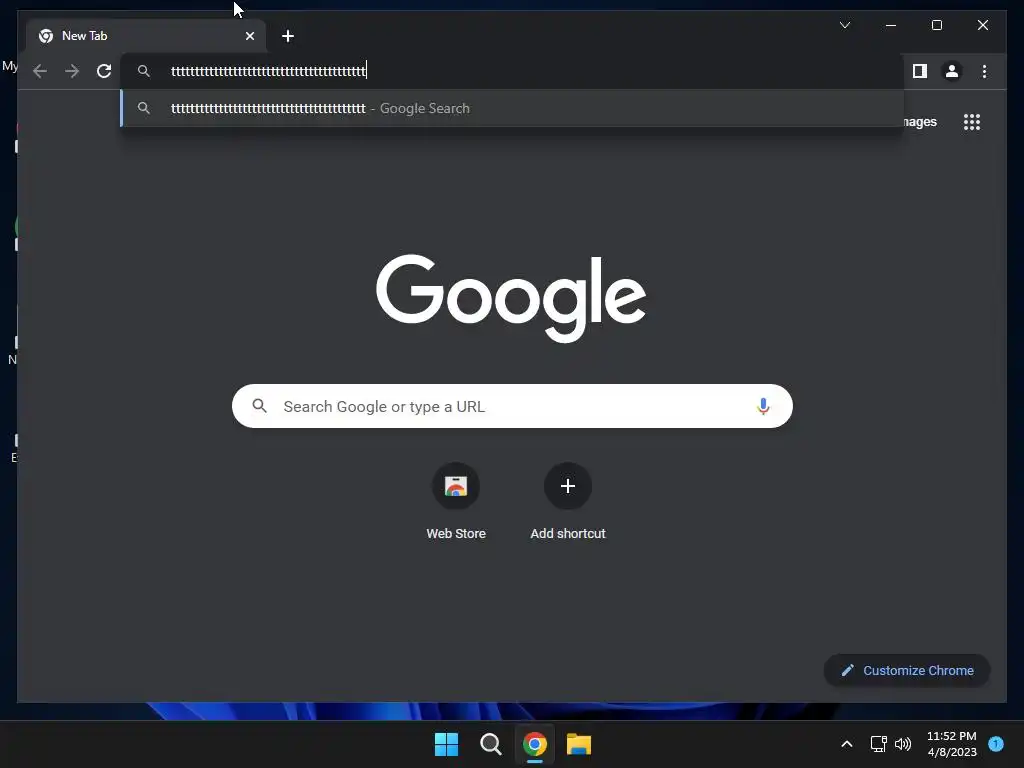Open Chrome three-dot menu
Screen dimensions: 1024x768
[984, 71]
